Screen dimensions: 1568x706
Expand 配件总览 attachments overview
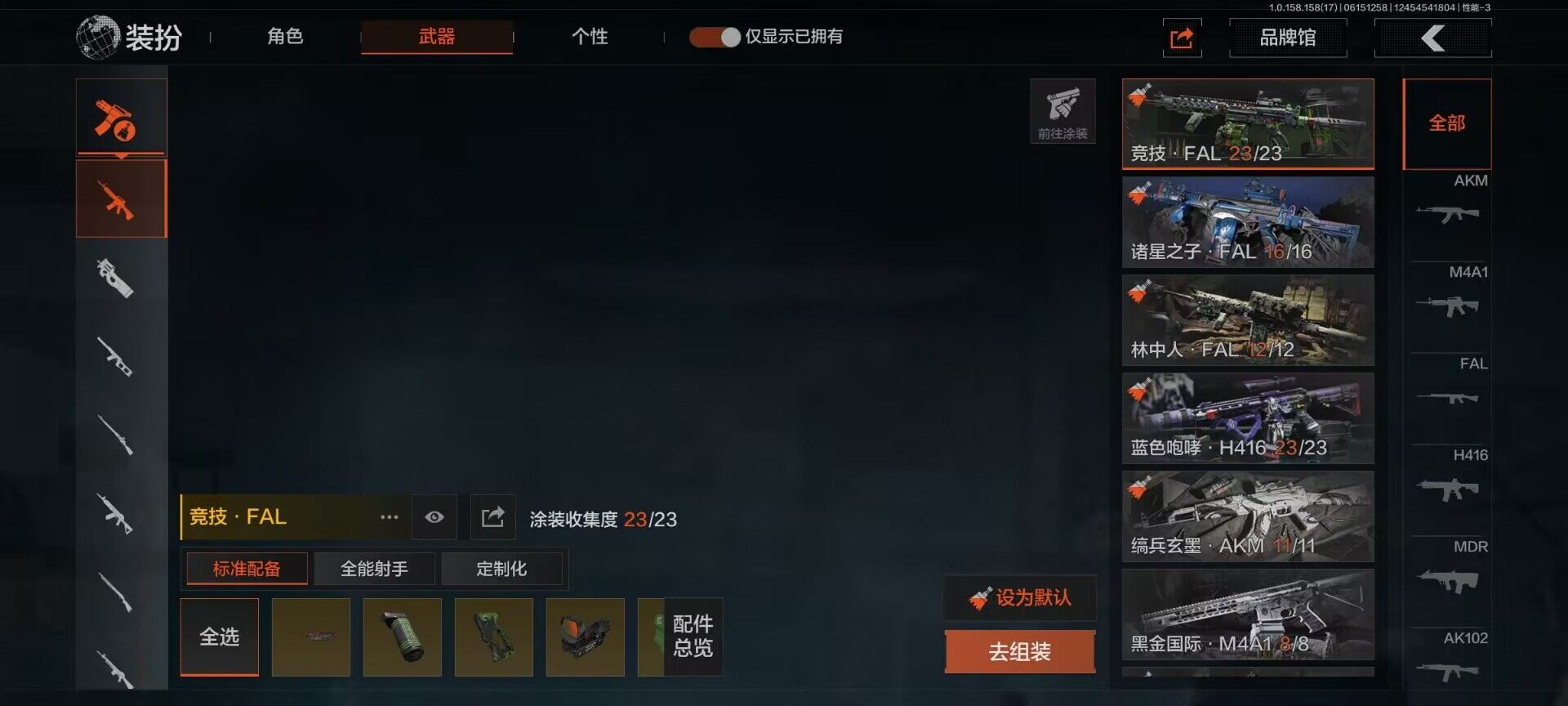(x=693, y=637)
